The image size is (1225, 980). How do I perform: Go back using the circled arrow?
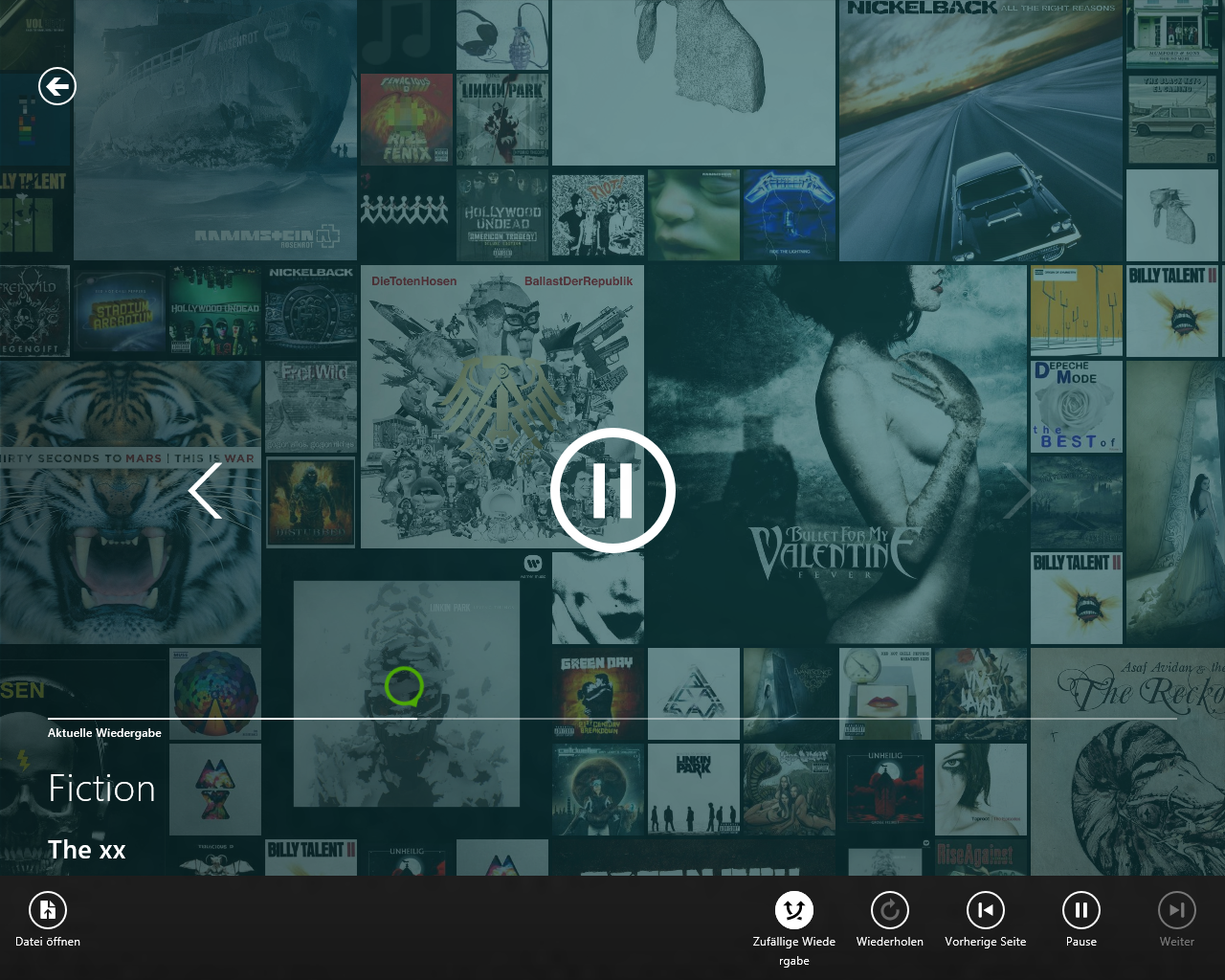click(x=57, y=86)
